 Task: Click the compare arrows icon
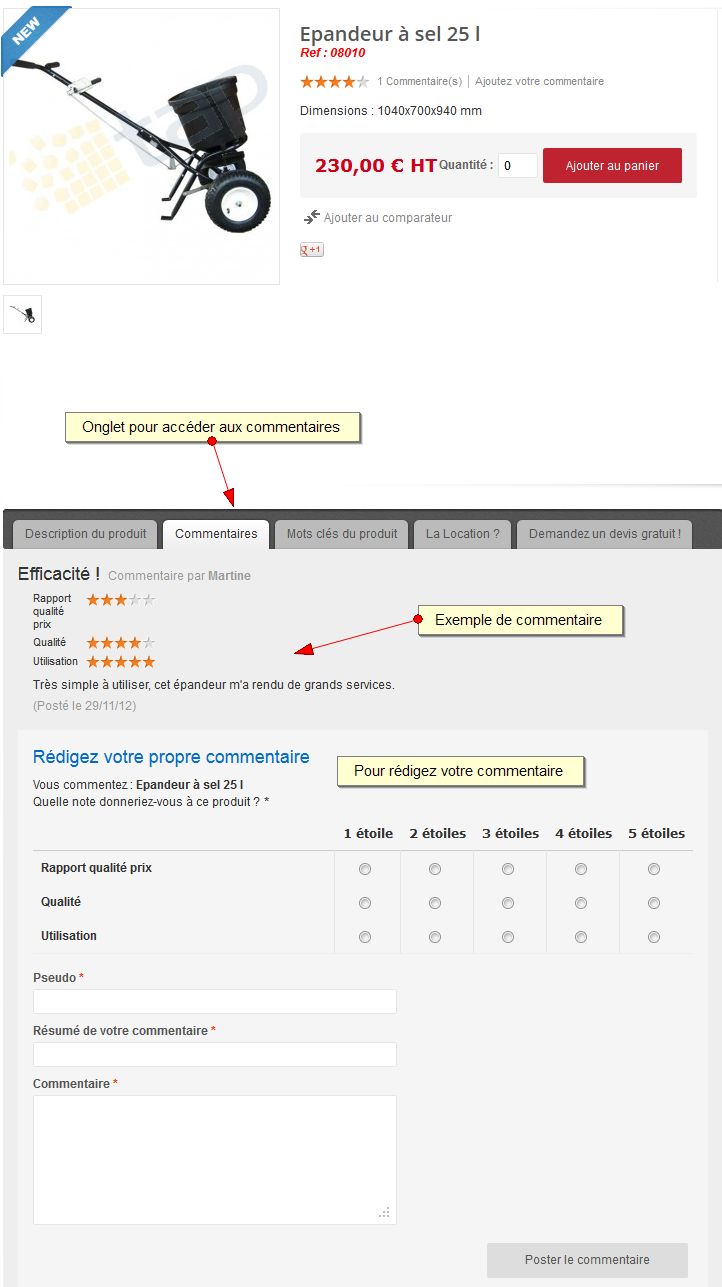point(312,217)
